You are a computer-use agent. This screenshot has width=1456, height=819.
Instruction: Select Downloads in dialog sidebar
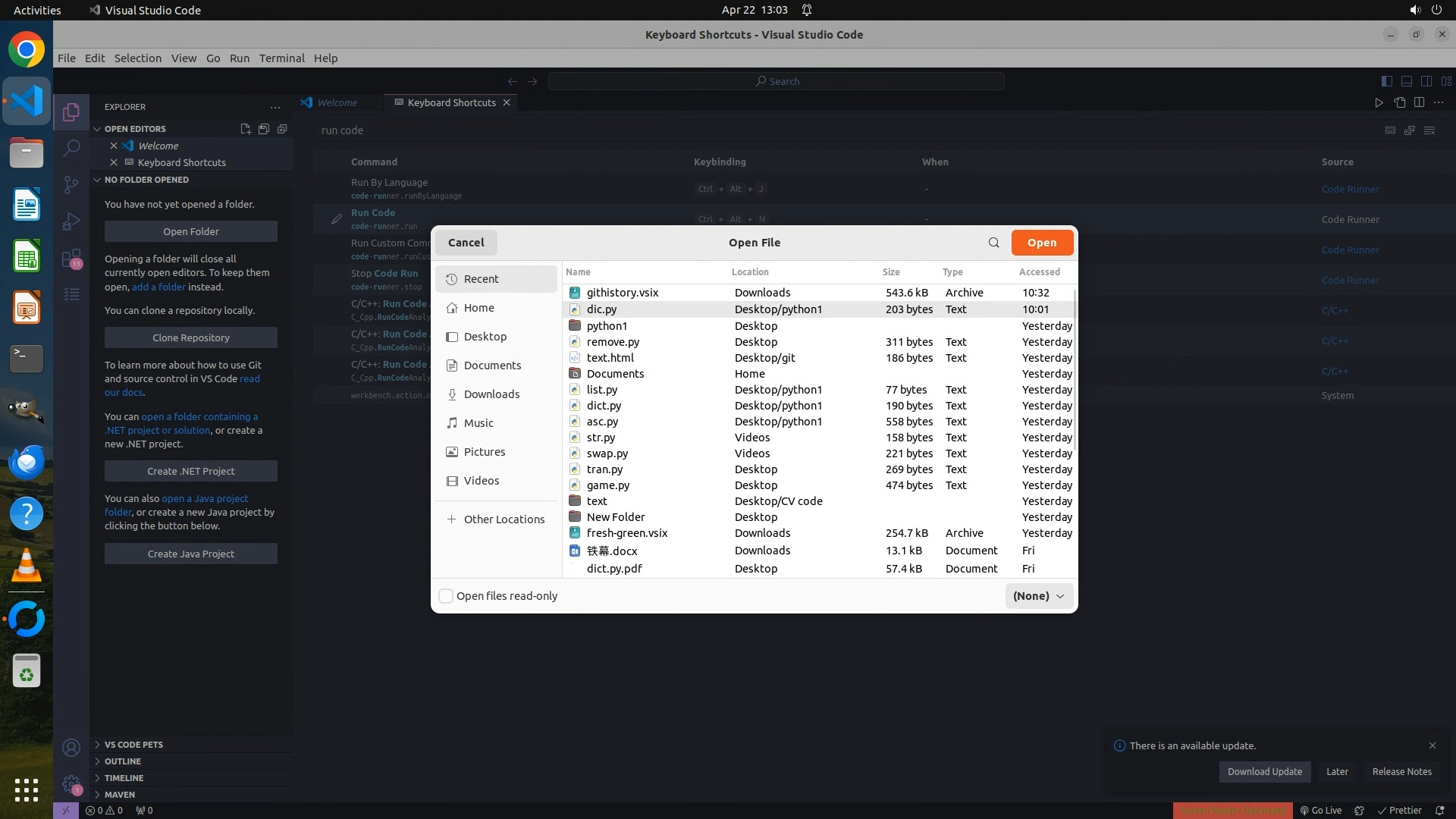pyautogui.click(x=491, y=394)
